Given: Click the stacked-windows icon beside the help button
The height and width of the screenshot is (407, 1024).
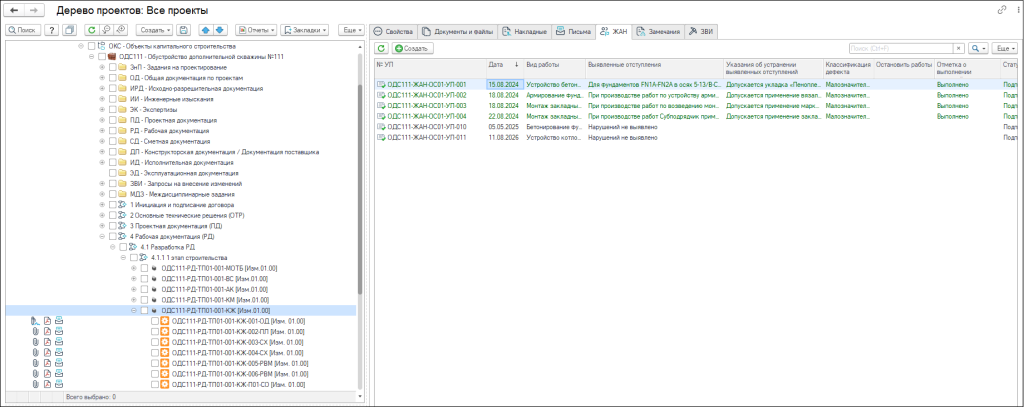Looking at the screenshot, I should (69, 30).
